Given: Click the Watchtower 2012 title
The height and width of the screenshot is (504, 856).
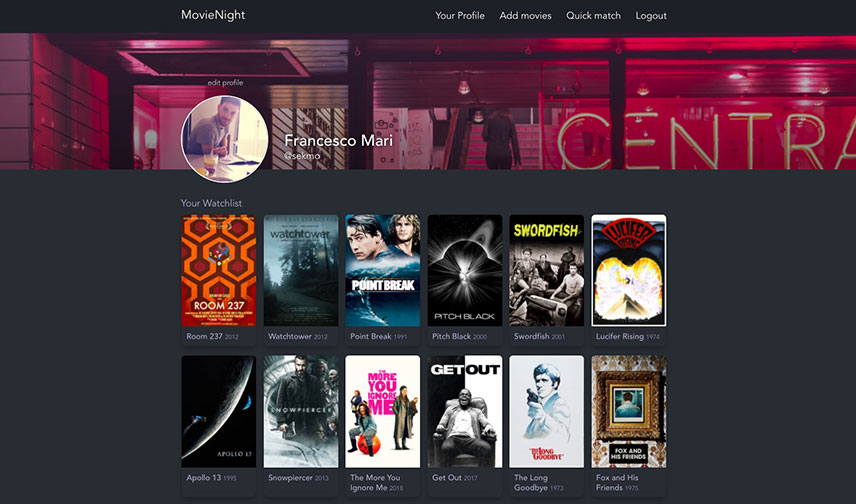Looking at the screenshot, I should coord(298,336).
